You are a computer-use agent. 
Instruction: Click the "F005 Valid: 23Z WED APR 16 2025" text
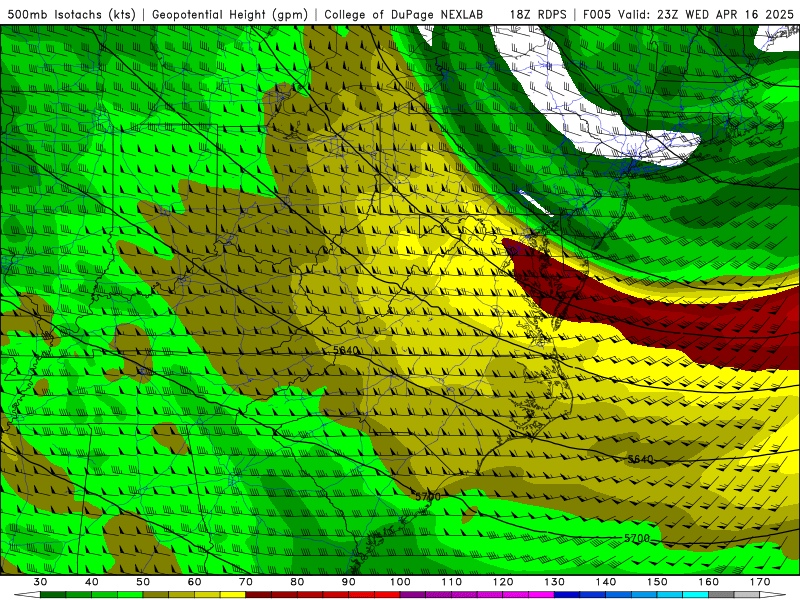pyautogui.click(x=688, y=14)
